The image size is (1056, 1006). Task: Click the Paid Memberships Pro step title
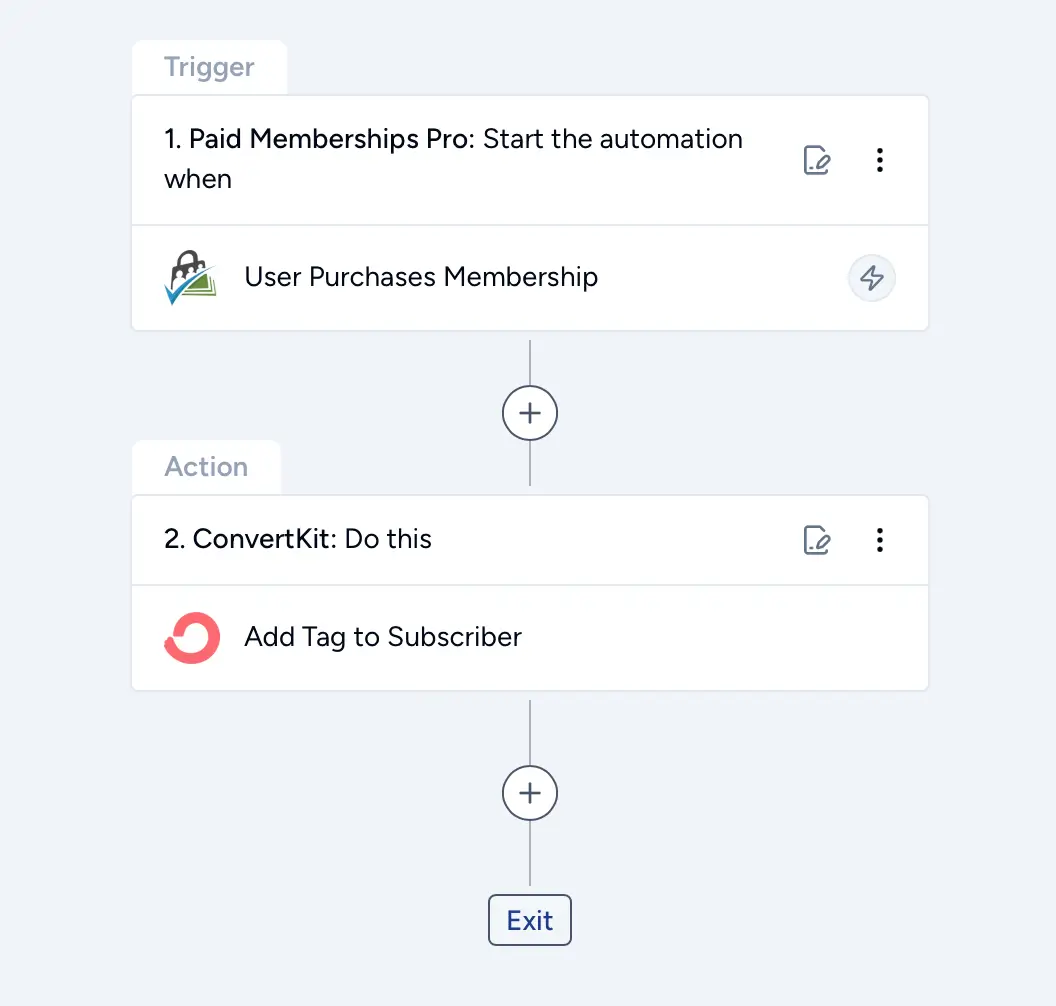(453, 159)
